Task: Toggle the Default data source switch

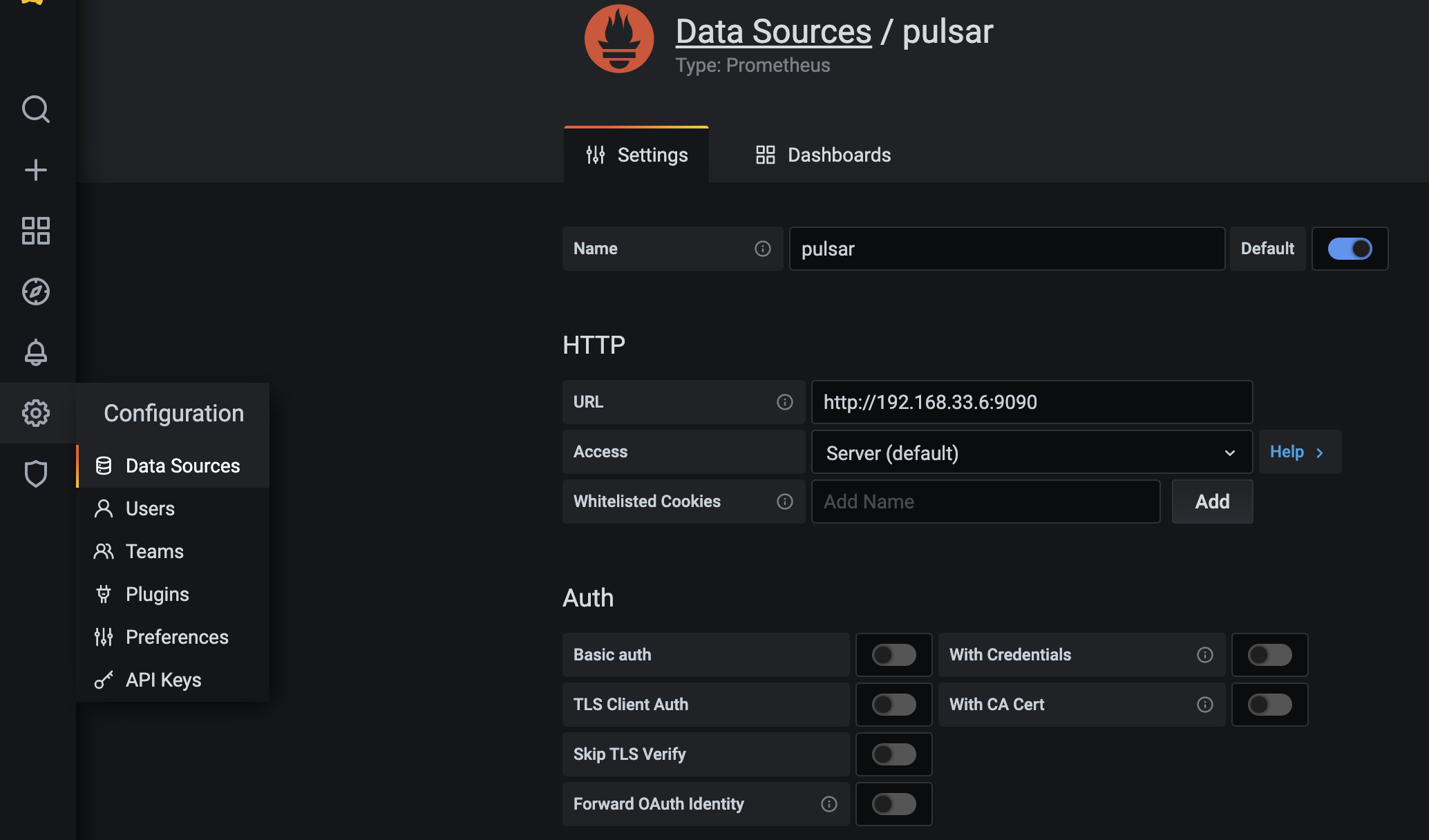Action: [1350, 249]
